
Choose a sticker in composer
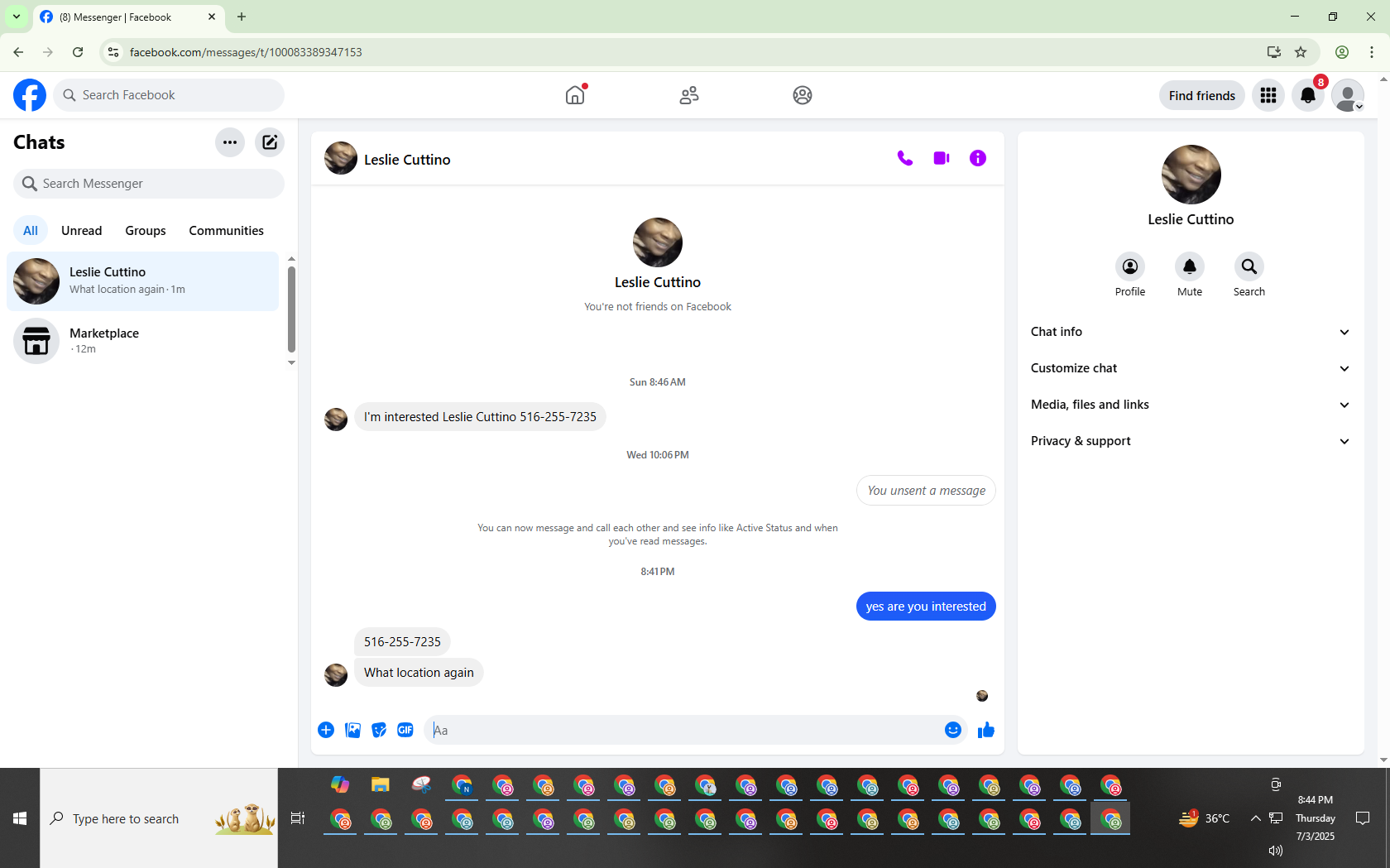pos(379,730)
